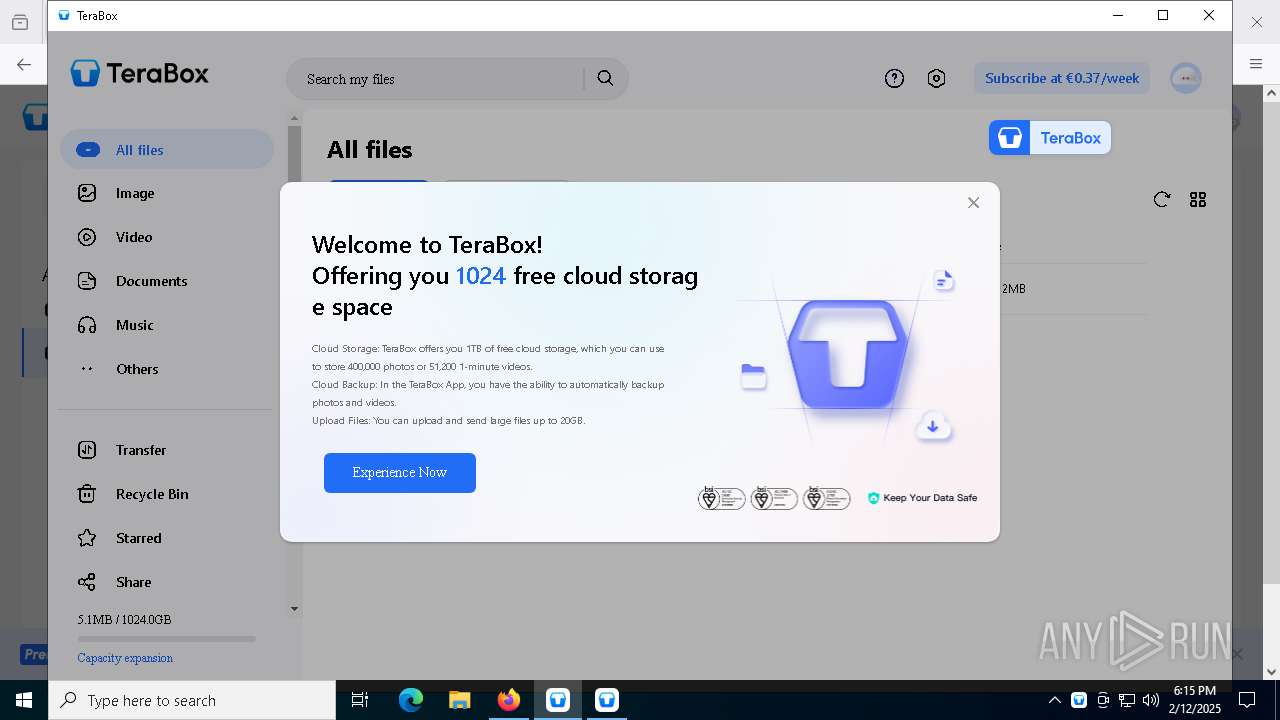Click background browser back arrow
The image size is (1280, 720).
(23, 64)
